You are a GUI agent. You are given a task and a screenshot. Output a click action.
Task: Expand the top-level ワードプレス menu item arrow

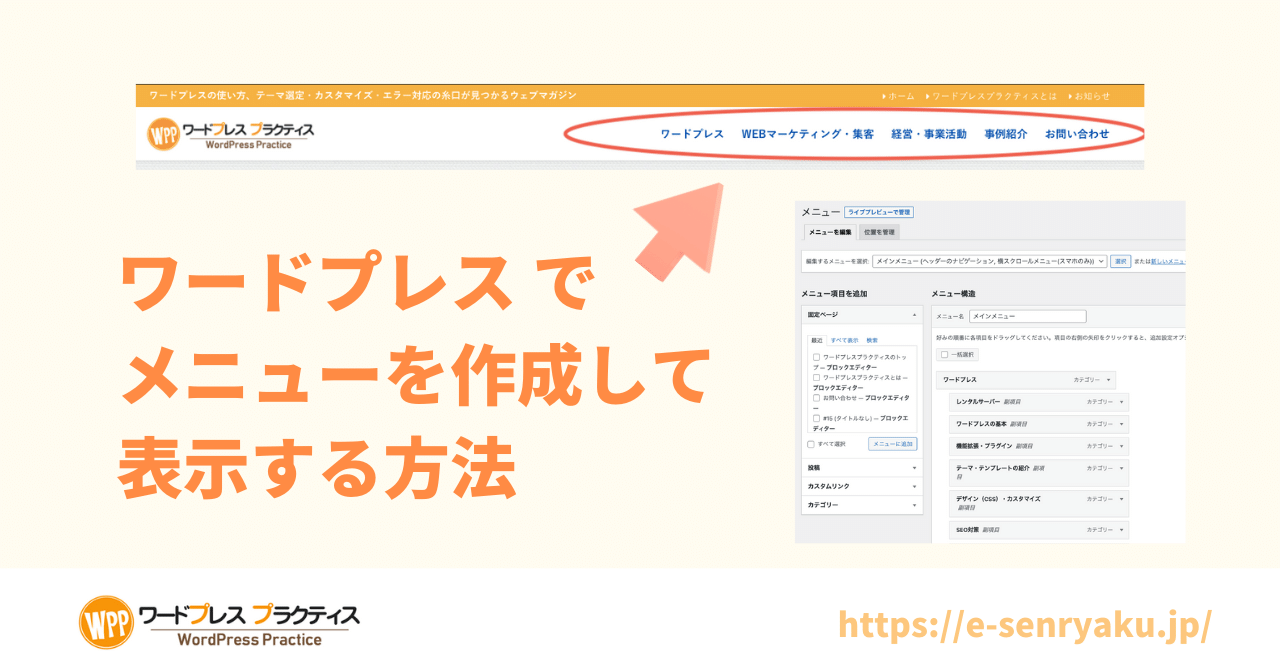click(1109, 380)
